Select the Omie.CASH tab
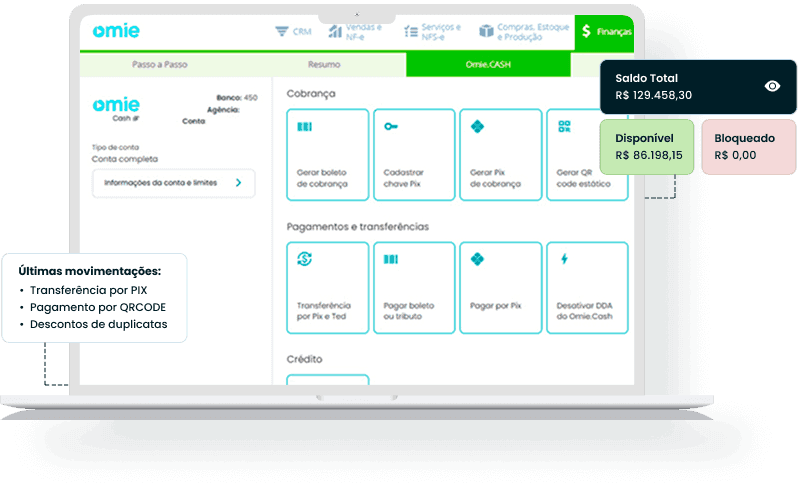798x490 pixels. pos(488,65)
